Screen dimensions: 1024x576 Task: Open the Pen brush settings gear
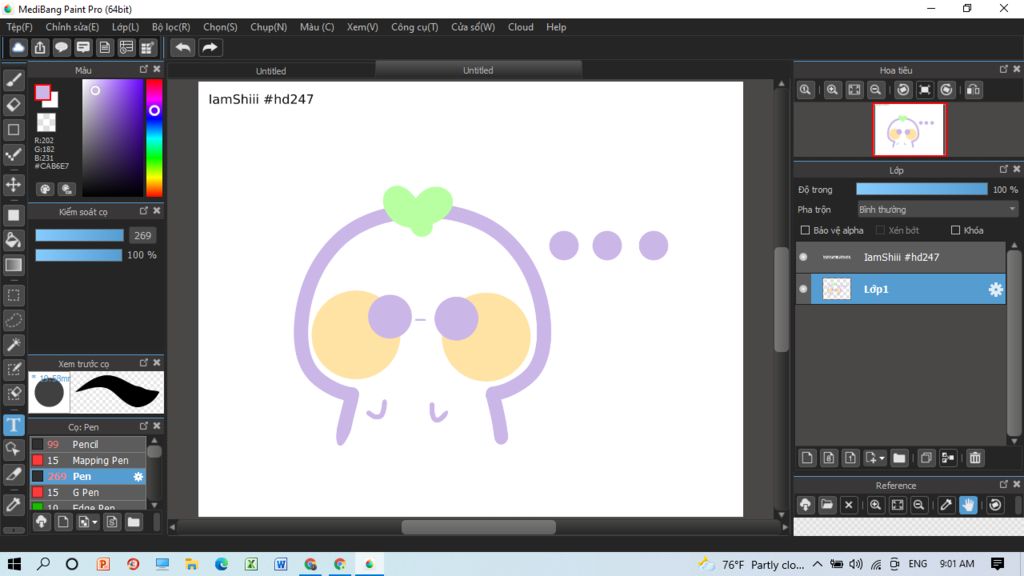click(138, 477)
